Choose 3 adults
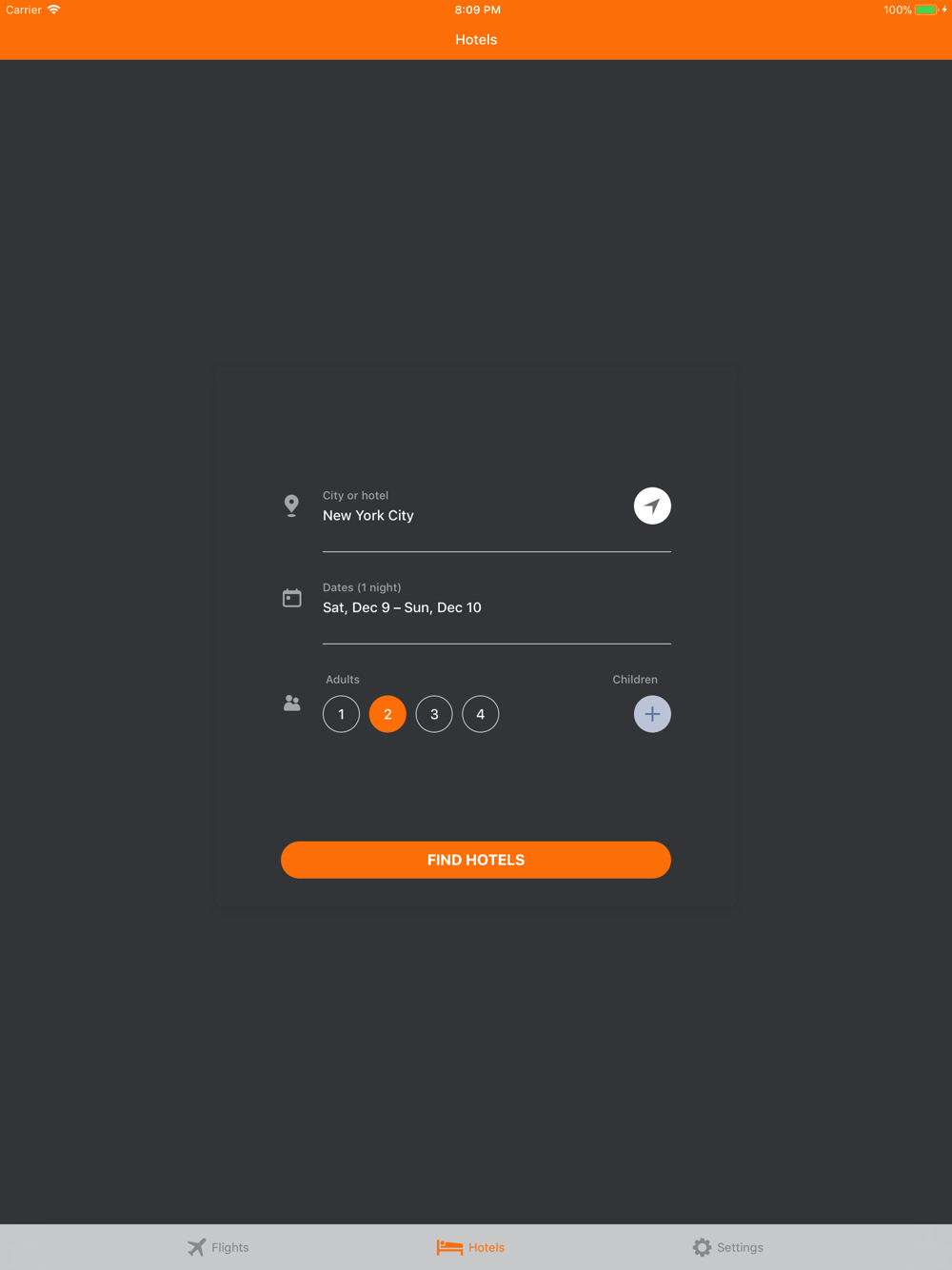 [x=434, y=714]
